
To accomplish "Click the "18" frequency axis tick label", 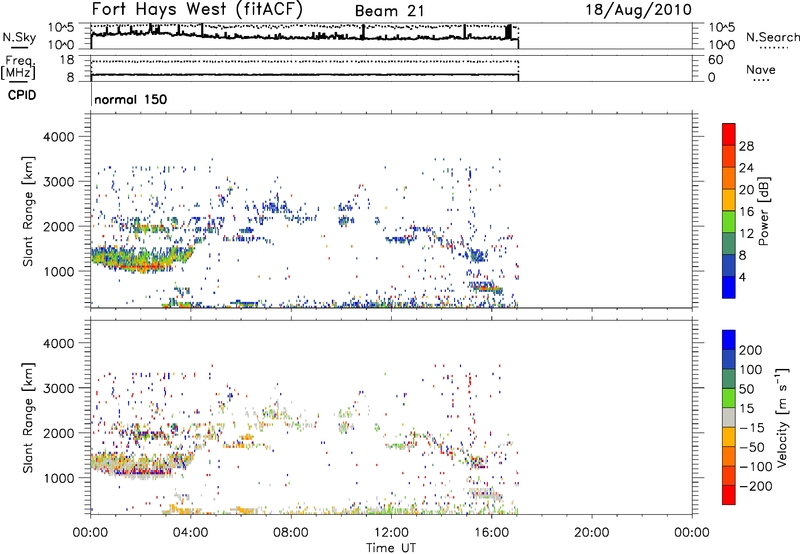I will click(67, 60).
